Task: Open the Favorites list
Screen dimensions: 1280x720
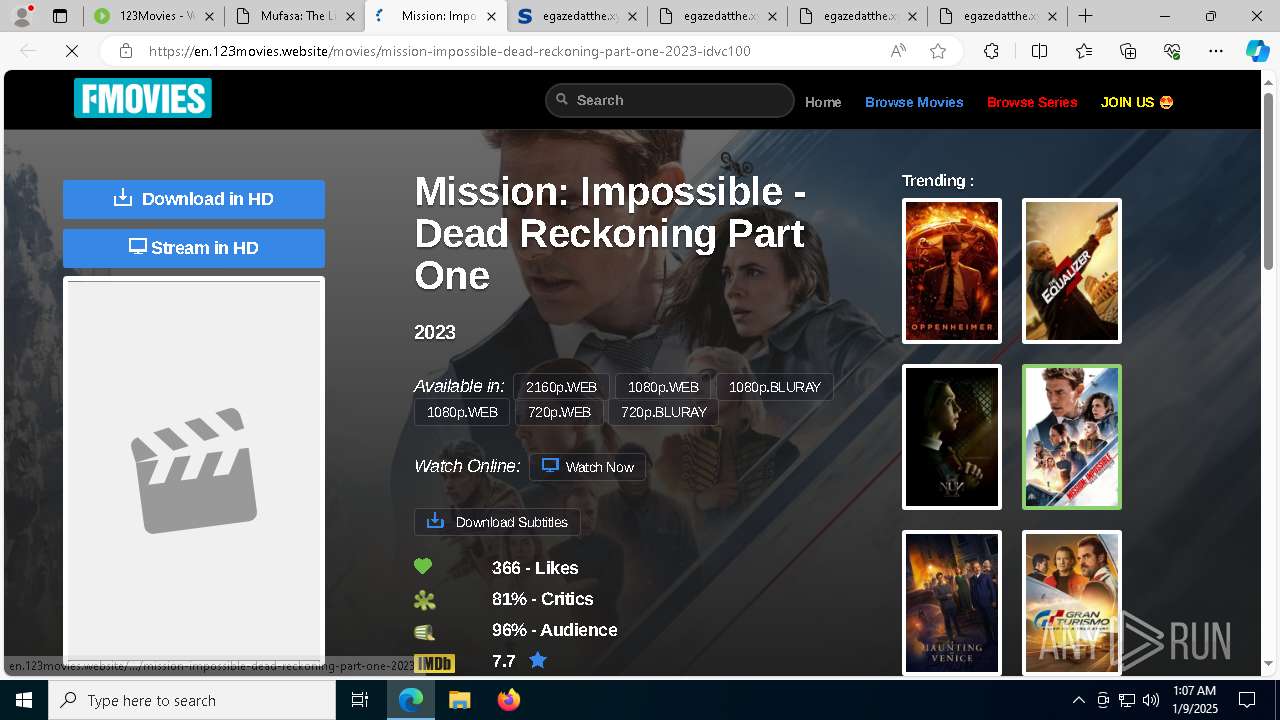Action: [1084, 51]
